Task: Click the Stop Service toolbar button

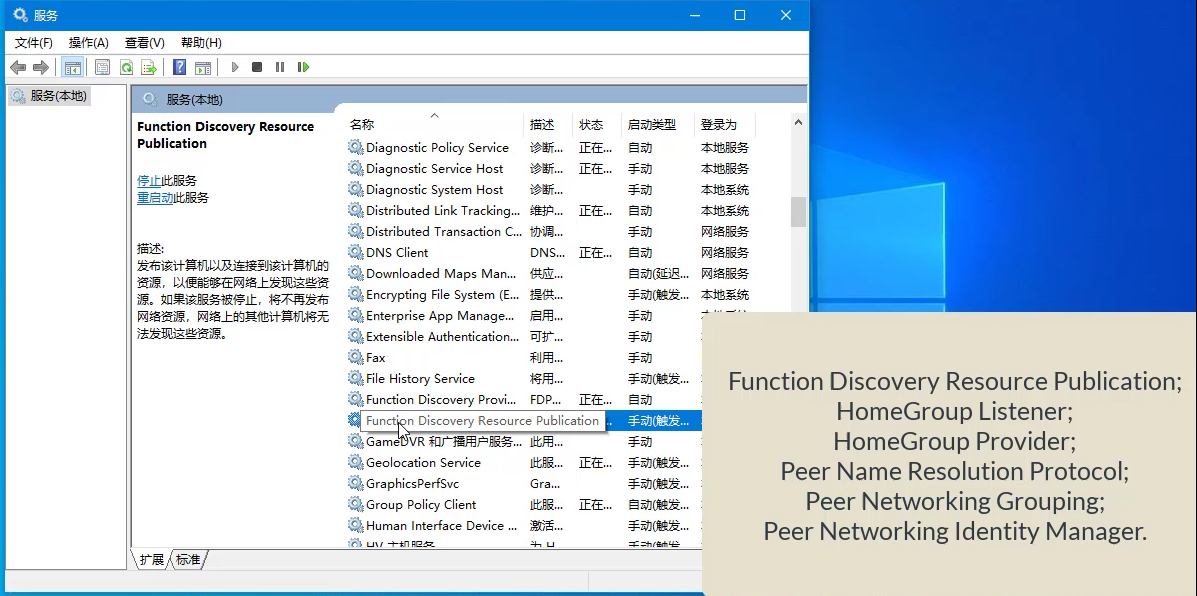Action: 257,67
